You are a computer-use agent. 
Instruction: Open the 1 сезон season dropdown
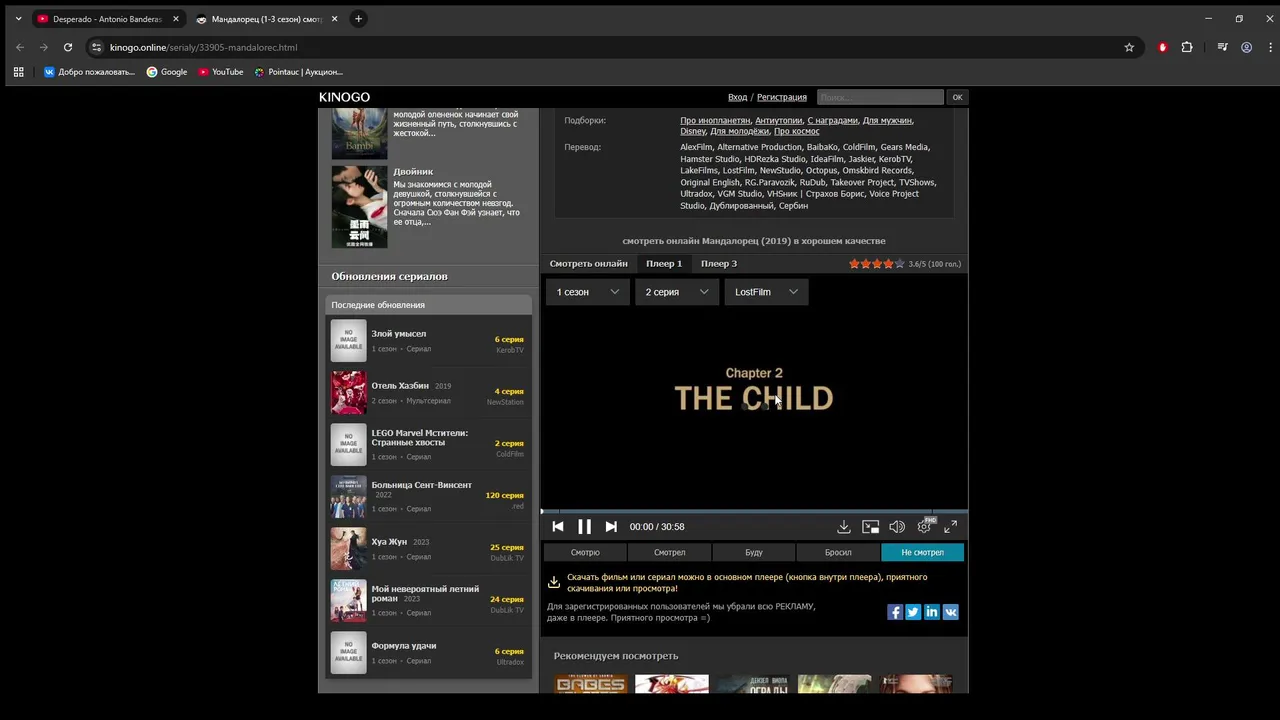coord(587,292)
